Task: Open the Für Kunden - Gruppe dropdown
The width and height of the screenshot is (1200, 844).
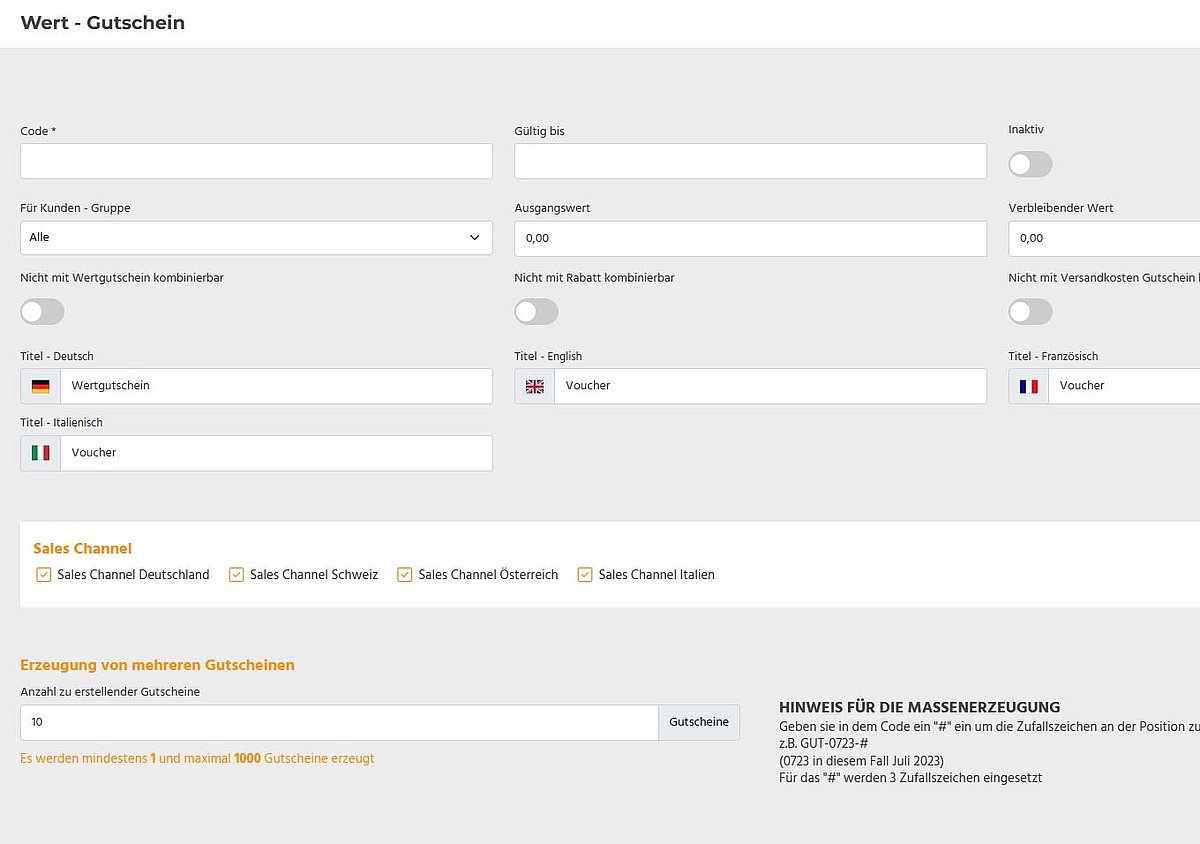Action: tap(256, 238)
